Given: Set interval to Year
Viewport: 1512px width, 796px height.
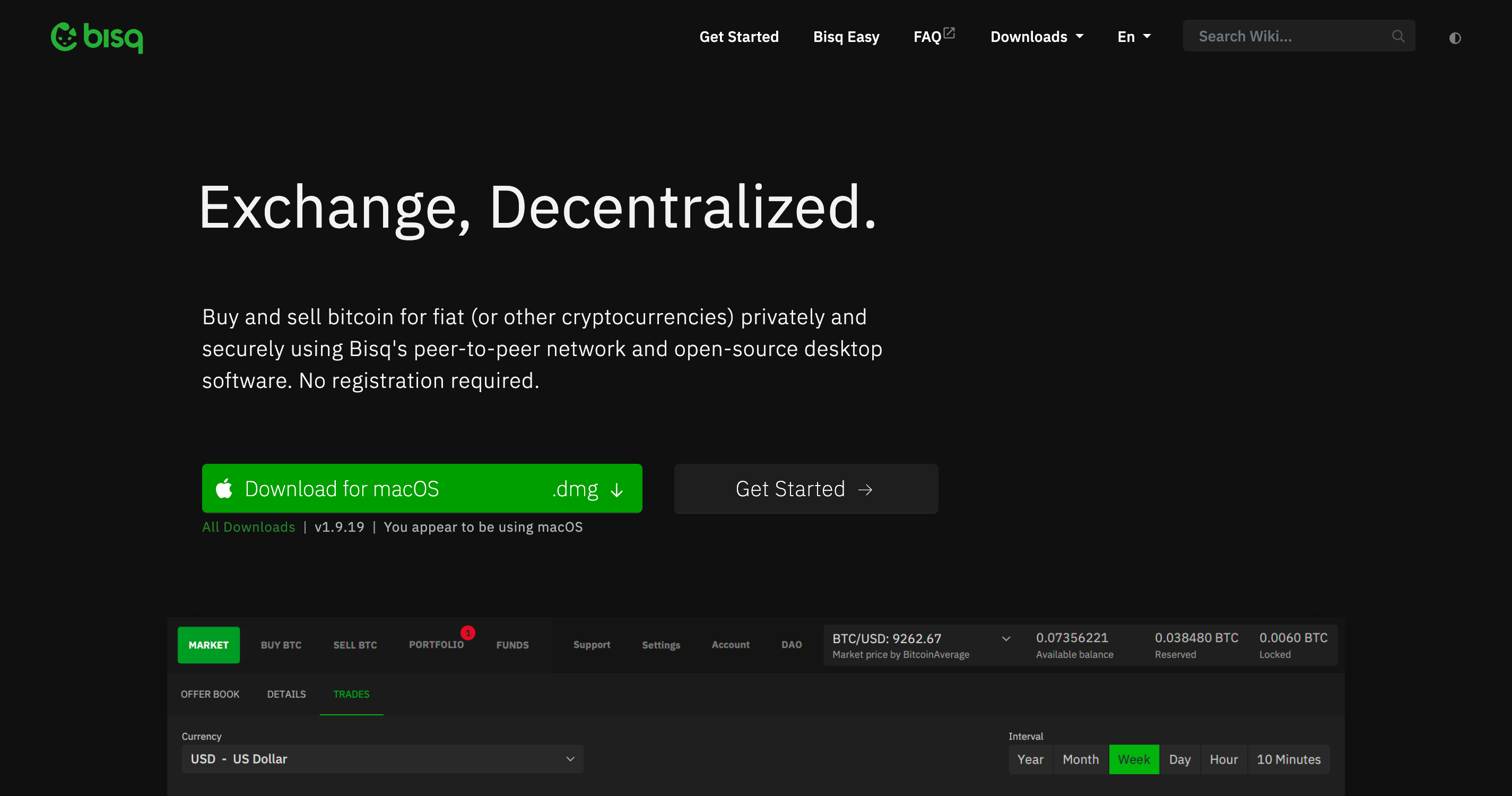Looking at the screenshot, I should [x=1030, y=759].
